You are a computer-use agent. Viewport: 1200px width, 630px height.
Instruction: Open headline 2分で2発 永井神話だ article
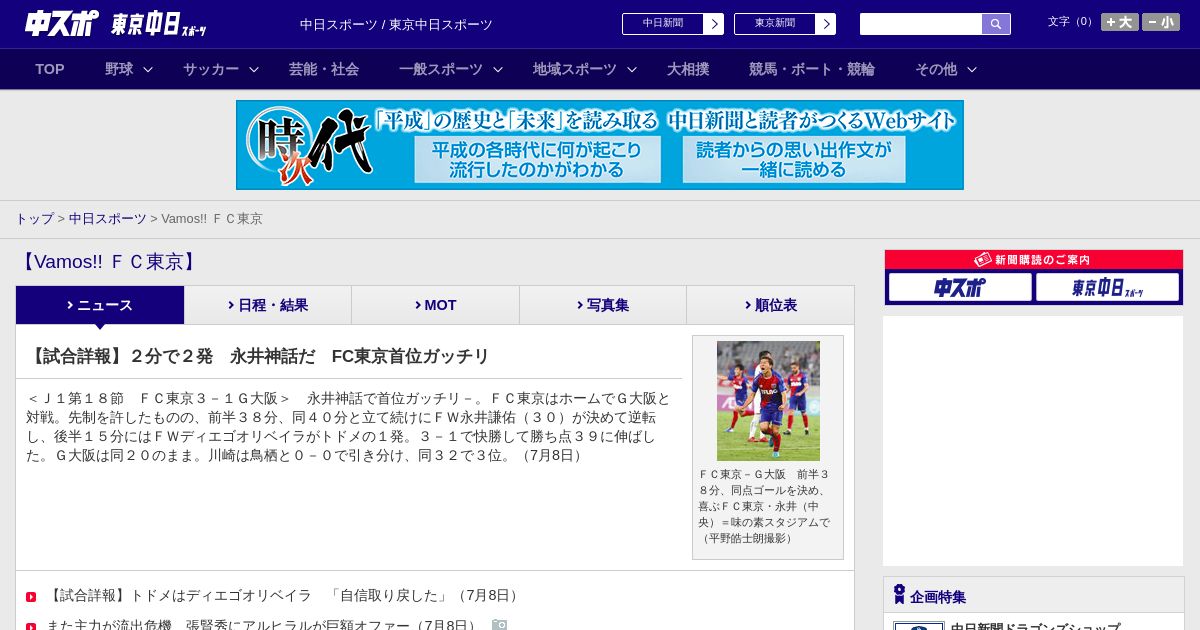(x=259, y=356)
